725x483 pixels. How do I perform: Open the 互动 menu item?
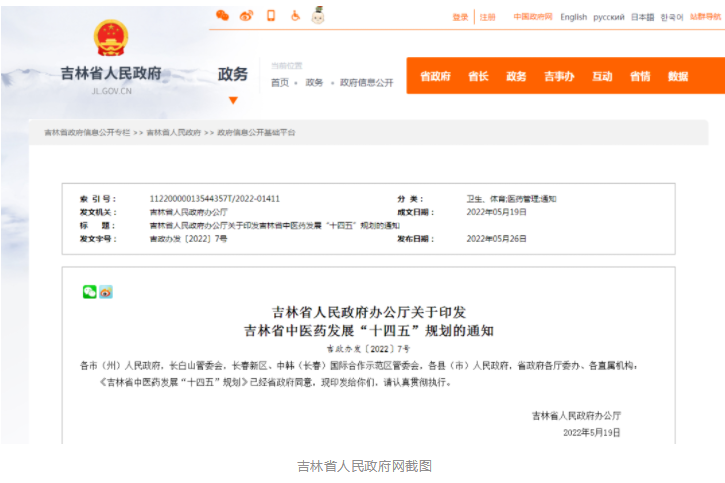click(602, 76)
